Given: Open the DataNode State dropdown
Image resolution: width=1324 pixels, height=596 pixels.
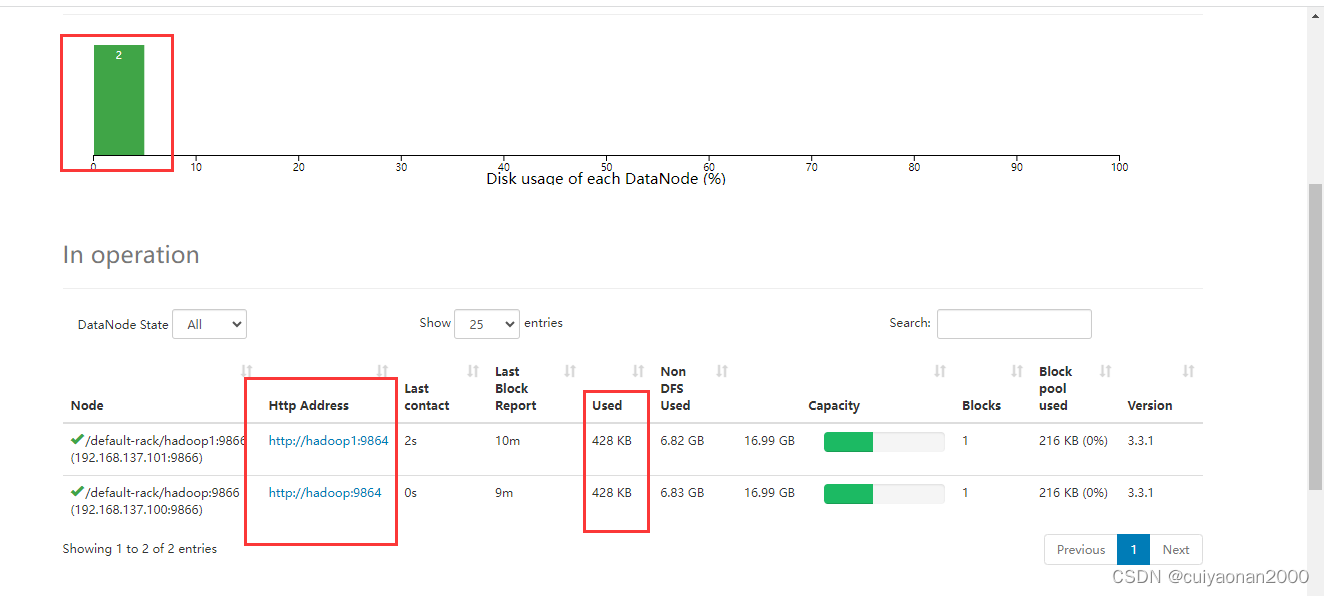Looking at the screenshot, I should coord(209,324).
